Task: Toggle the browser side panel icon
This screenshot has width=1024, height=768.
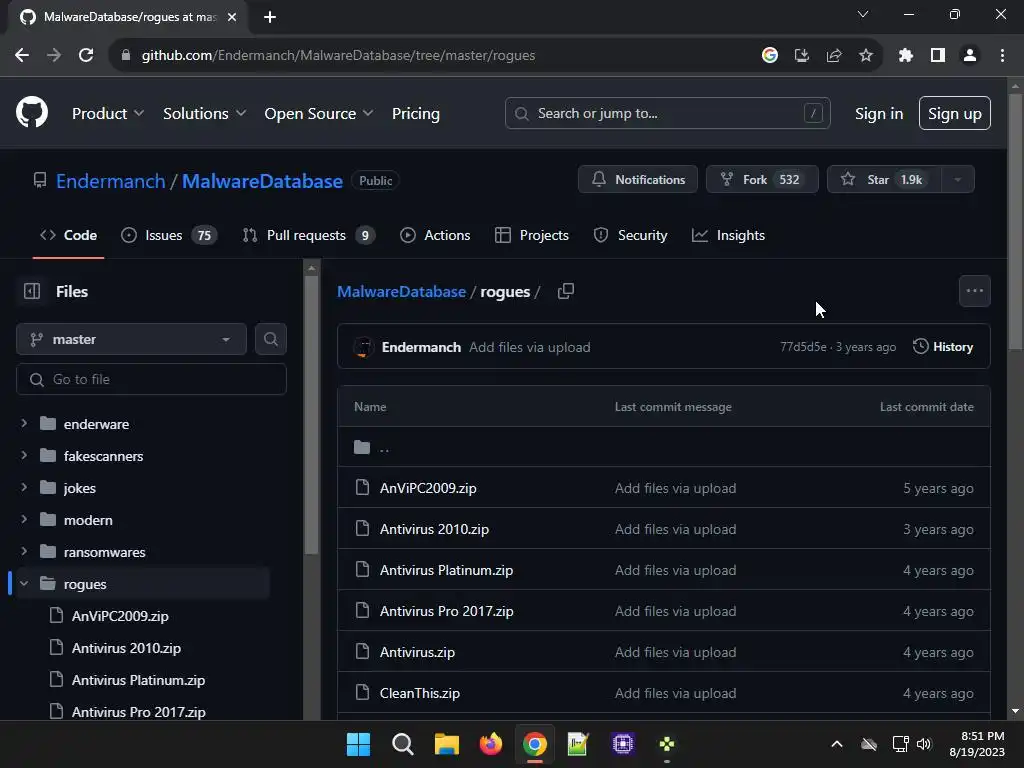Action: coord(938,56)
